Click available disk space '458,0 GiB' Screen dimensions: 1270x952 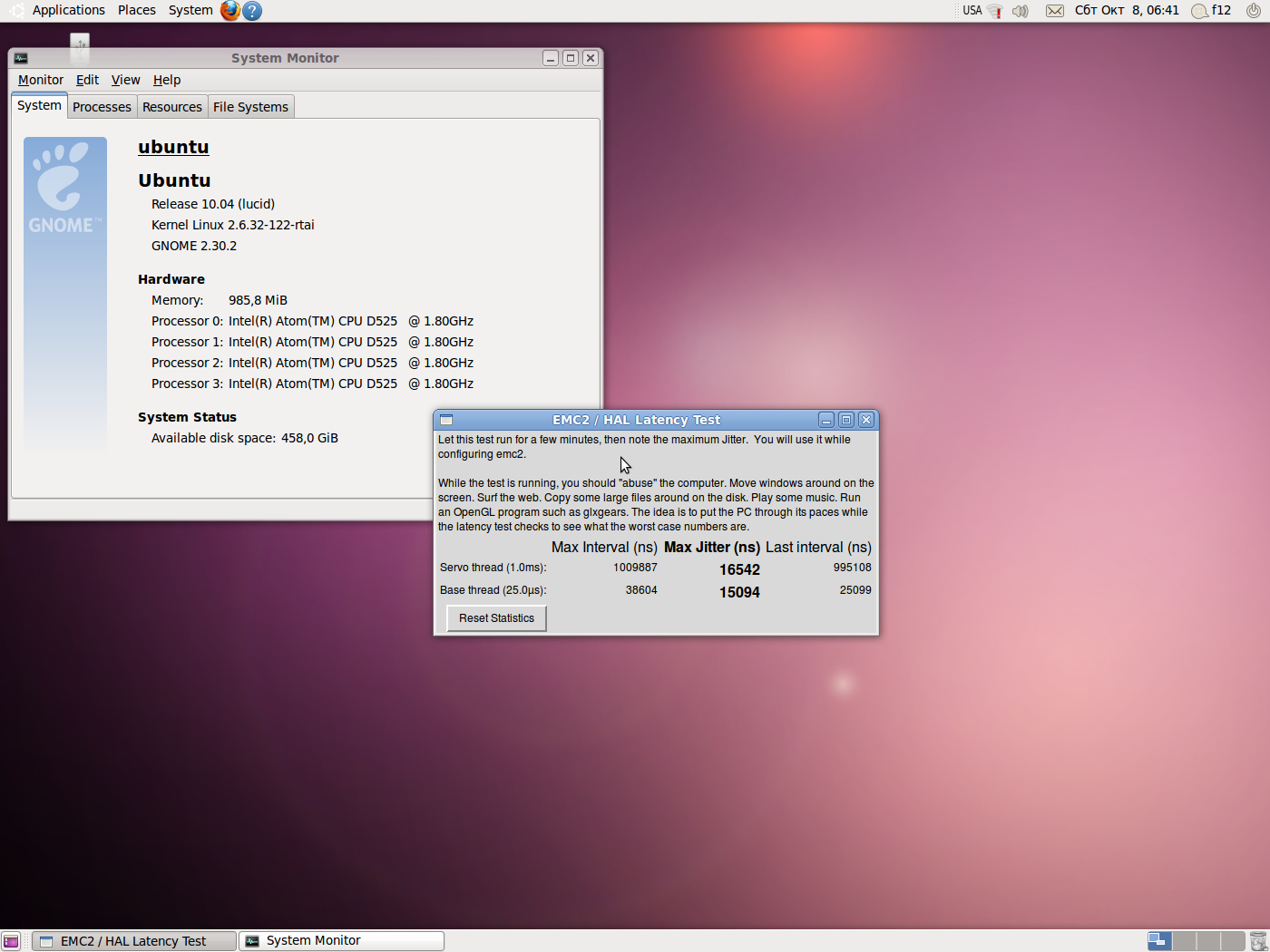point(309,438)
